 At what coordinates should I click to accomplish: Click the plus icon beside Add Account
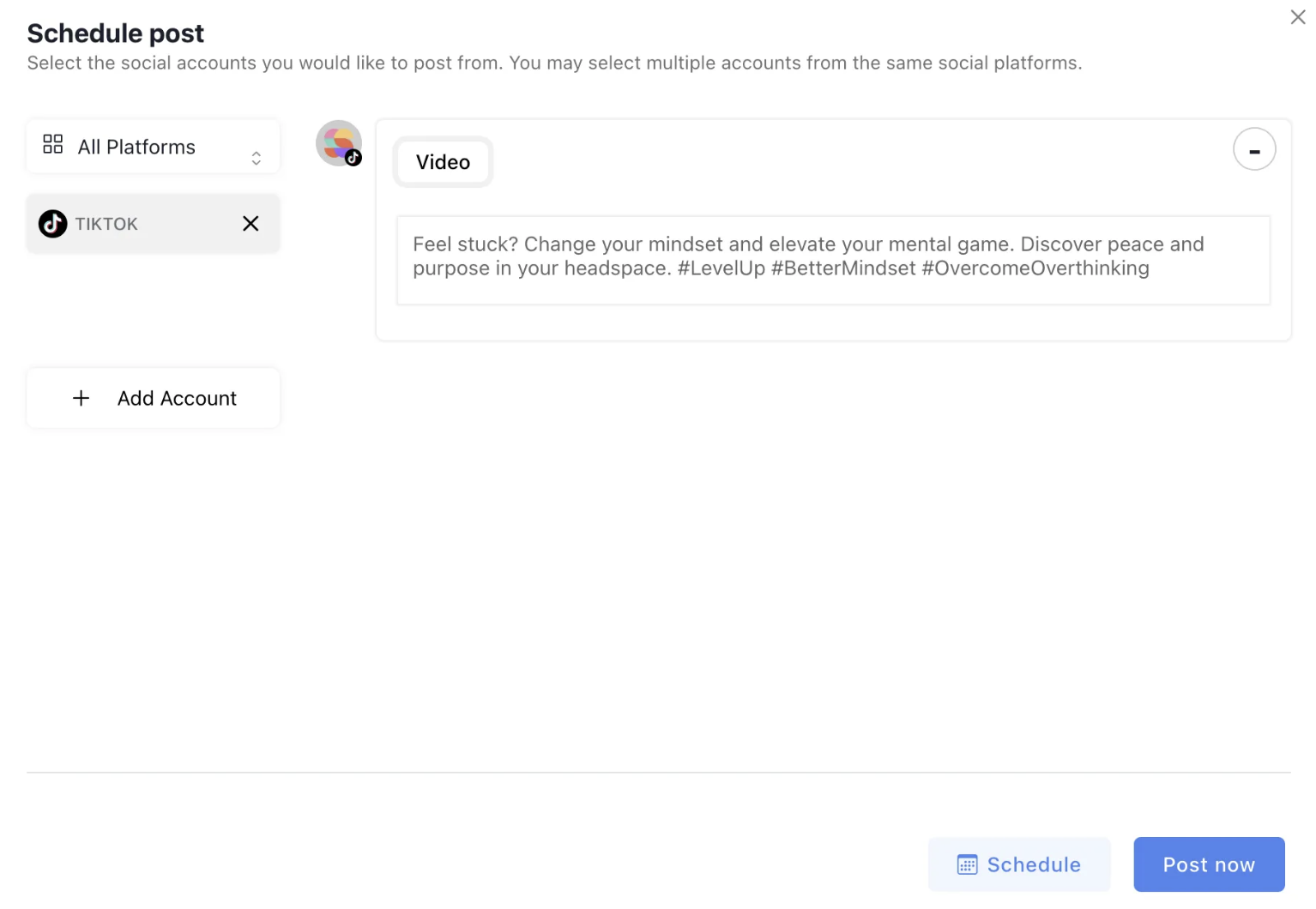pyautogui.click(x=81, y=398)
